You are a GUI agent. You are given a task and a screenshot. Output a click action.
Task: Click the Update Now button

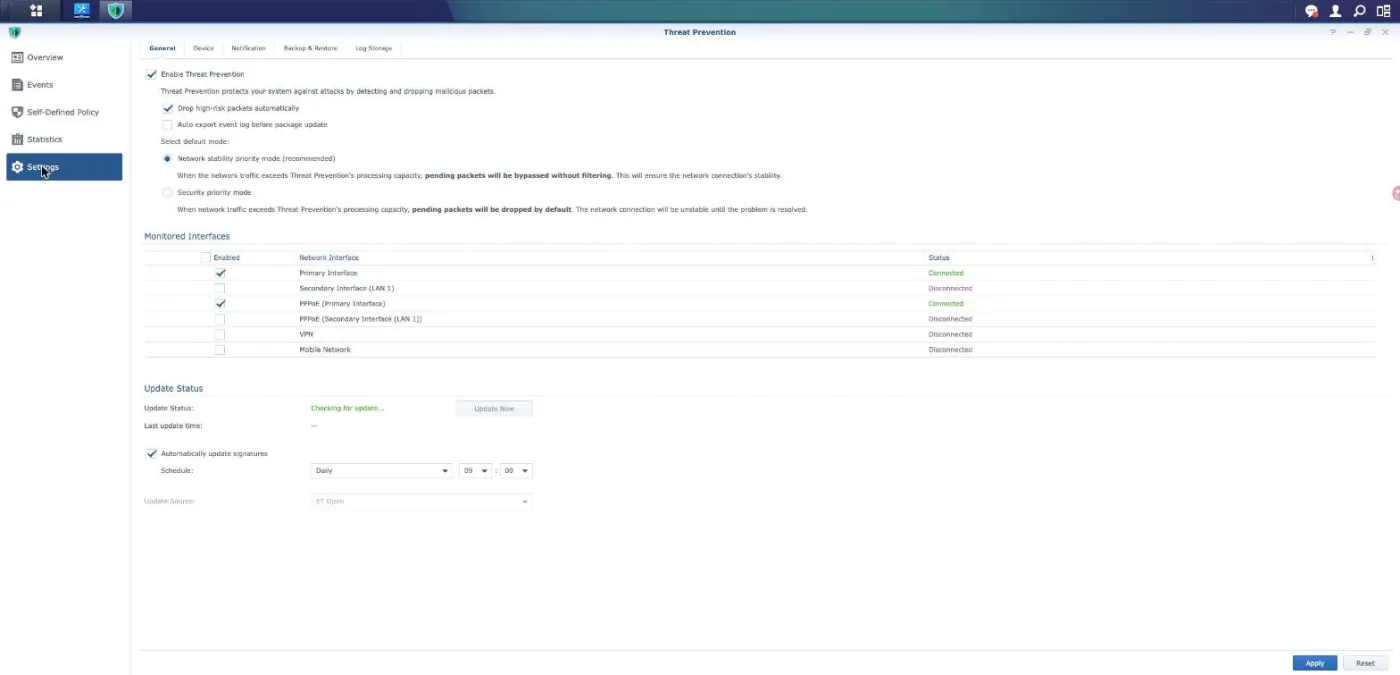point(494,408)
